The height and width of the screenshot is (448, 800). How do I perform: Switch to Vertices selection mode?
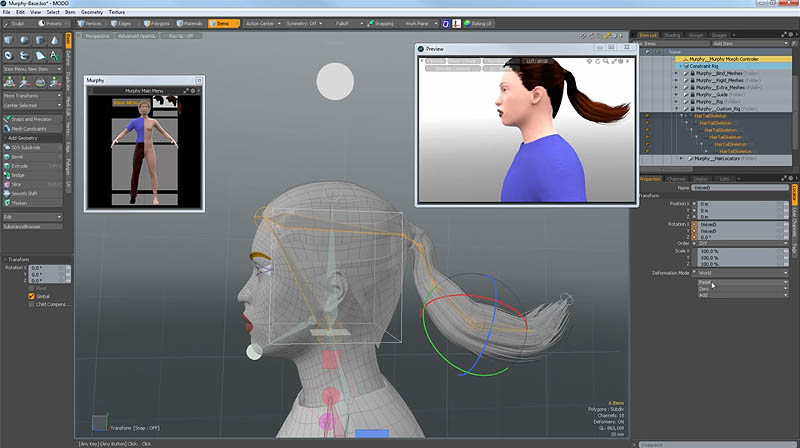(x=89, y=21)
